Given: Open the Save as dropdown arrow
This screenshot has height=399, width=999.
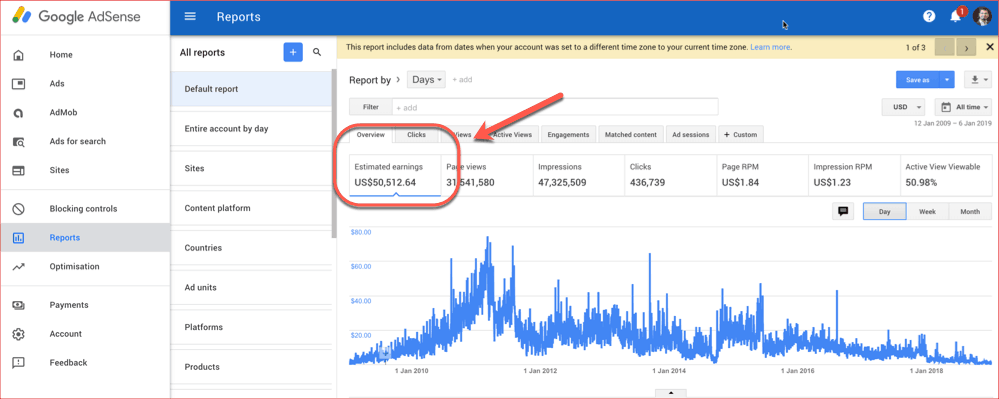Looking at the screenshot, I should point(947,80).
